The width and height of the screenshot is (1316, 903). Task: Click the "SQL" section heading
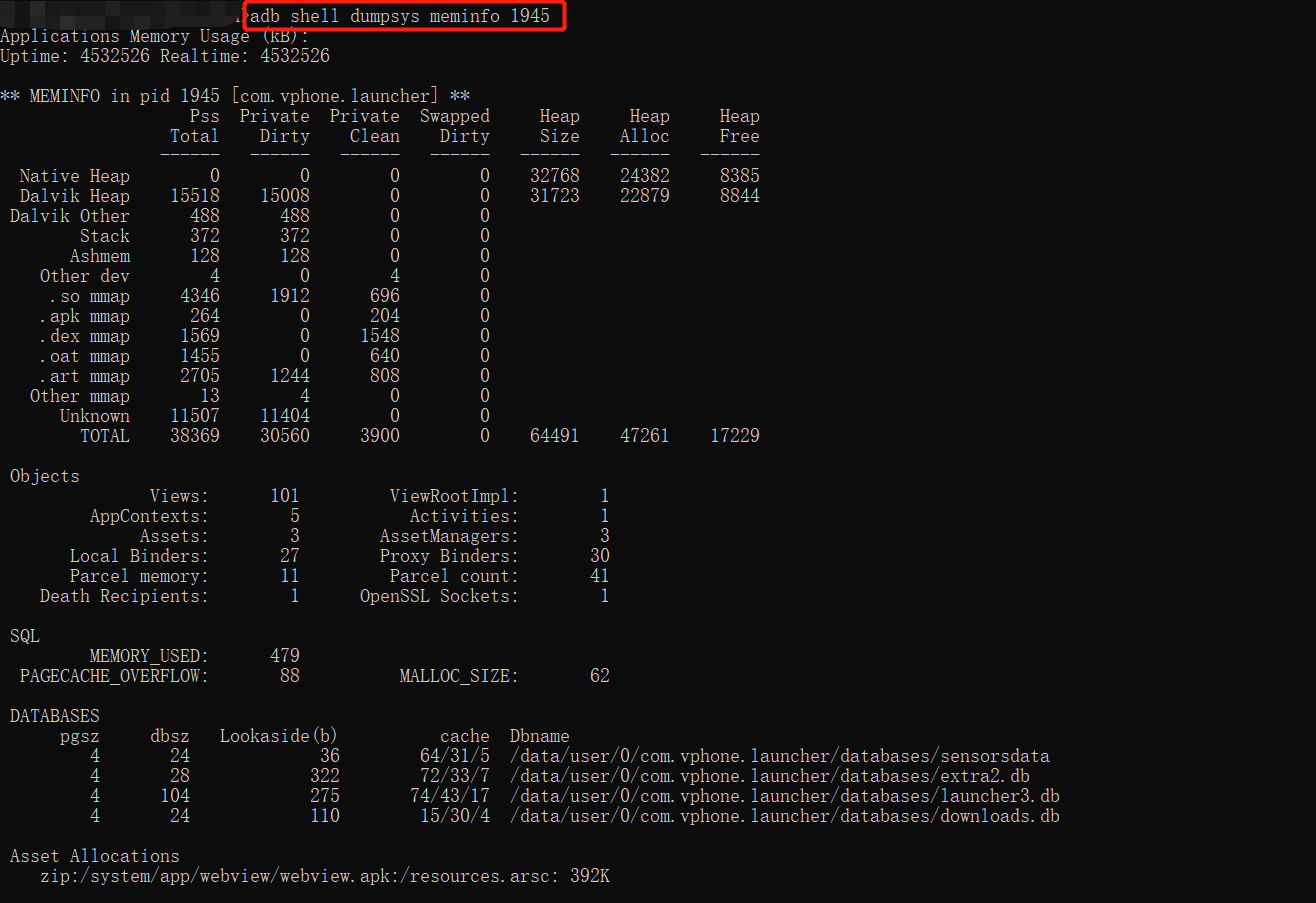click(x=25, y=636)
